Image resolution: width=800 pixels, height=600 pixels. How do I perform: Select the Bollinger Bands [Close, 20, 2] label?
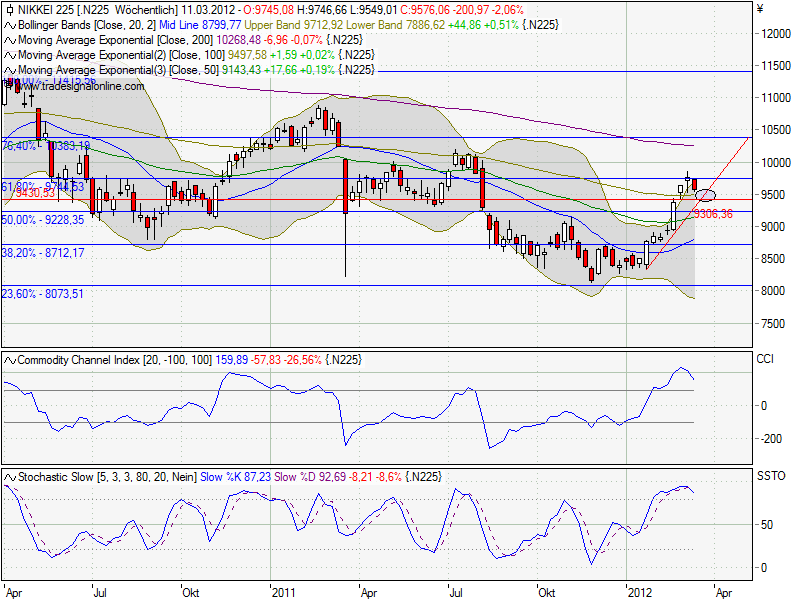tap(87, 25)
